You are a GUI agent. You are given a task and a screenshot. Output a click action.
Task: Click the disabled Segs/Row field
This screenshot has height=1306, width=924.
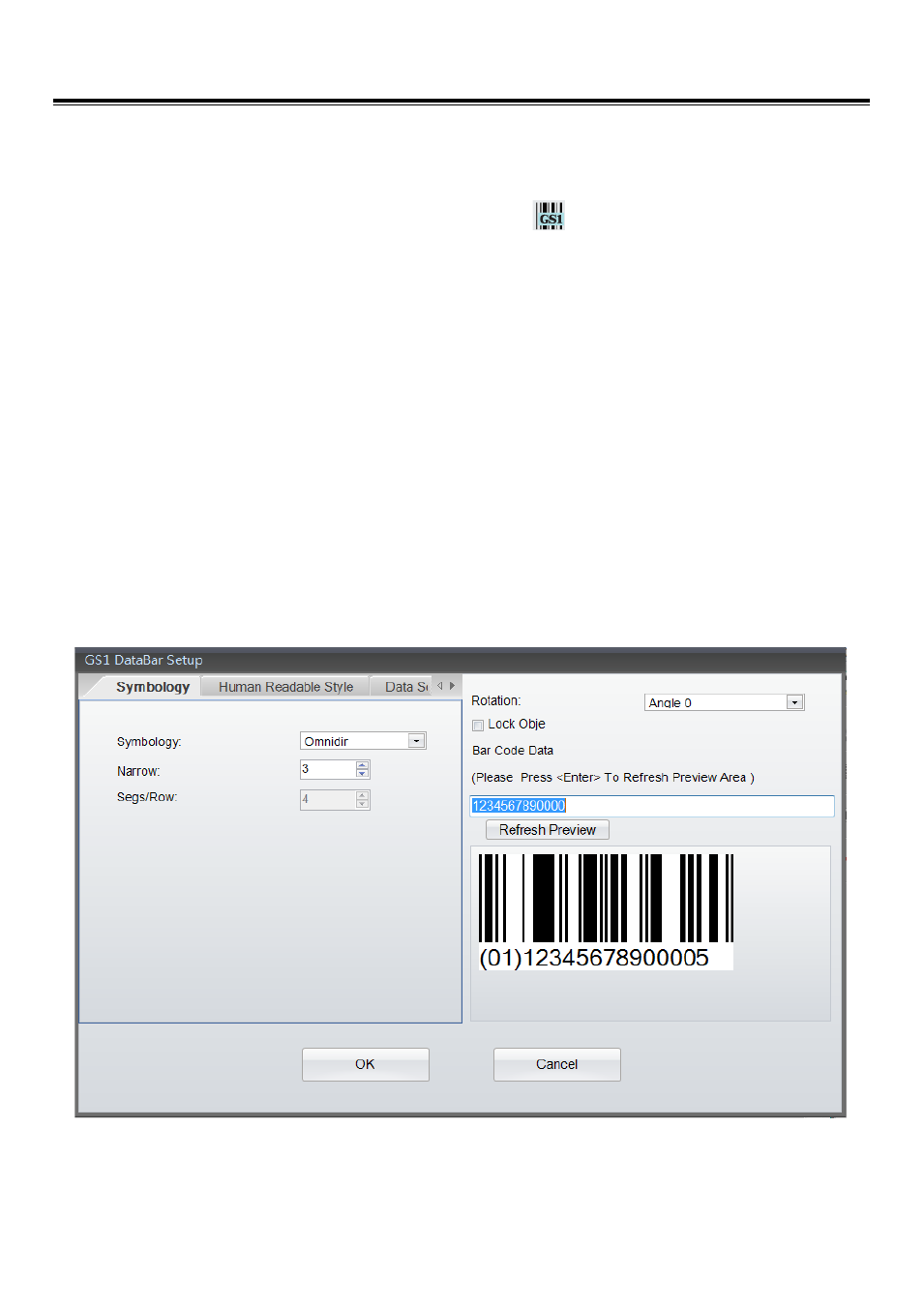[335, 799]
